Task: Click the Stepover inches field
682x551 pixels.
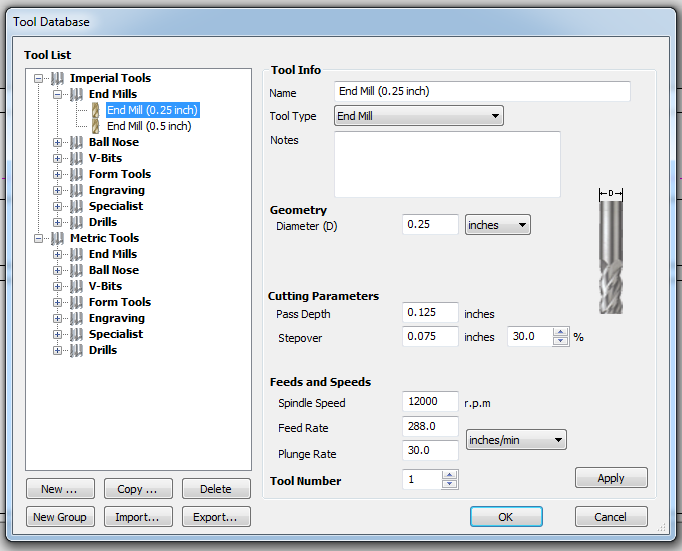Action: coord(430,336)
